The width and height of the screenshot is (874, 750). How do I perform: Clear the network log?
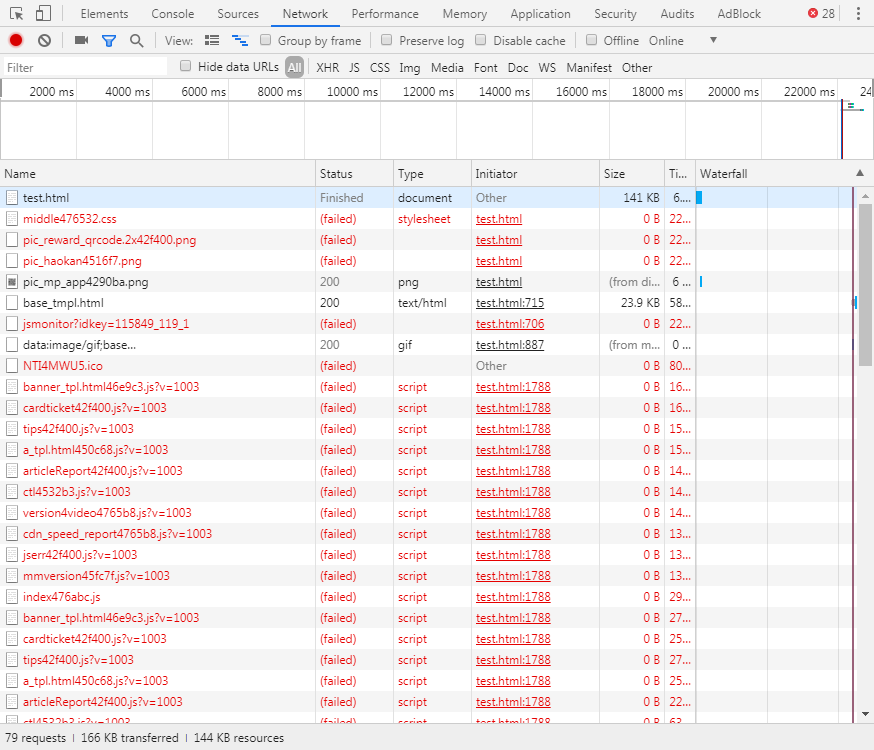coord(44,41)
